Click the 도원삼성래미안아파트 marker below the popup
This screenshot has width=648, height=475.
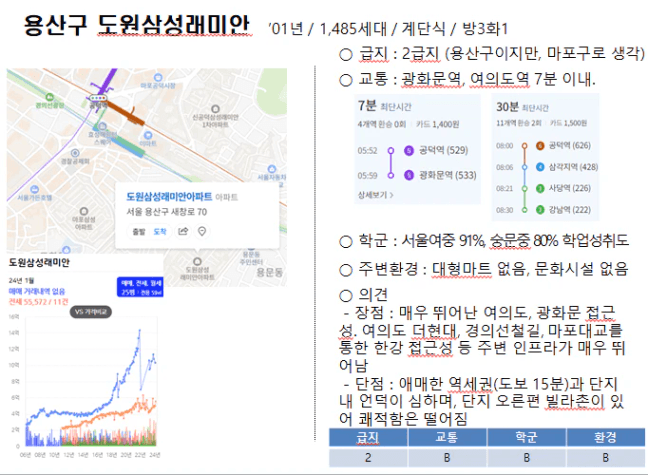197,261
